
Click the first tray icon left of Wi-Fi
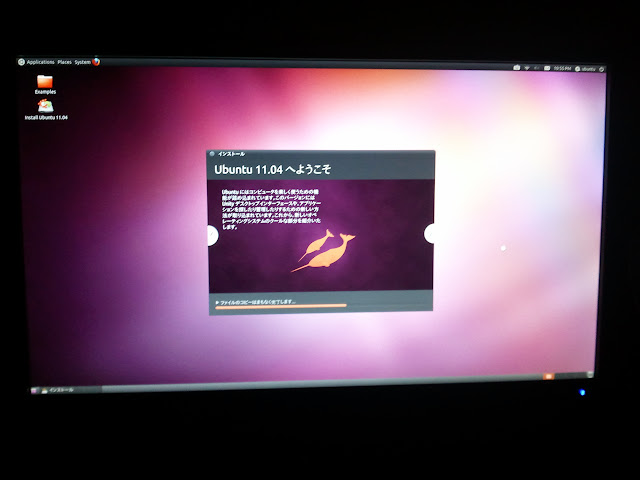click(x=517, y=68)
